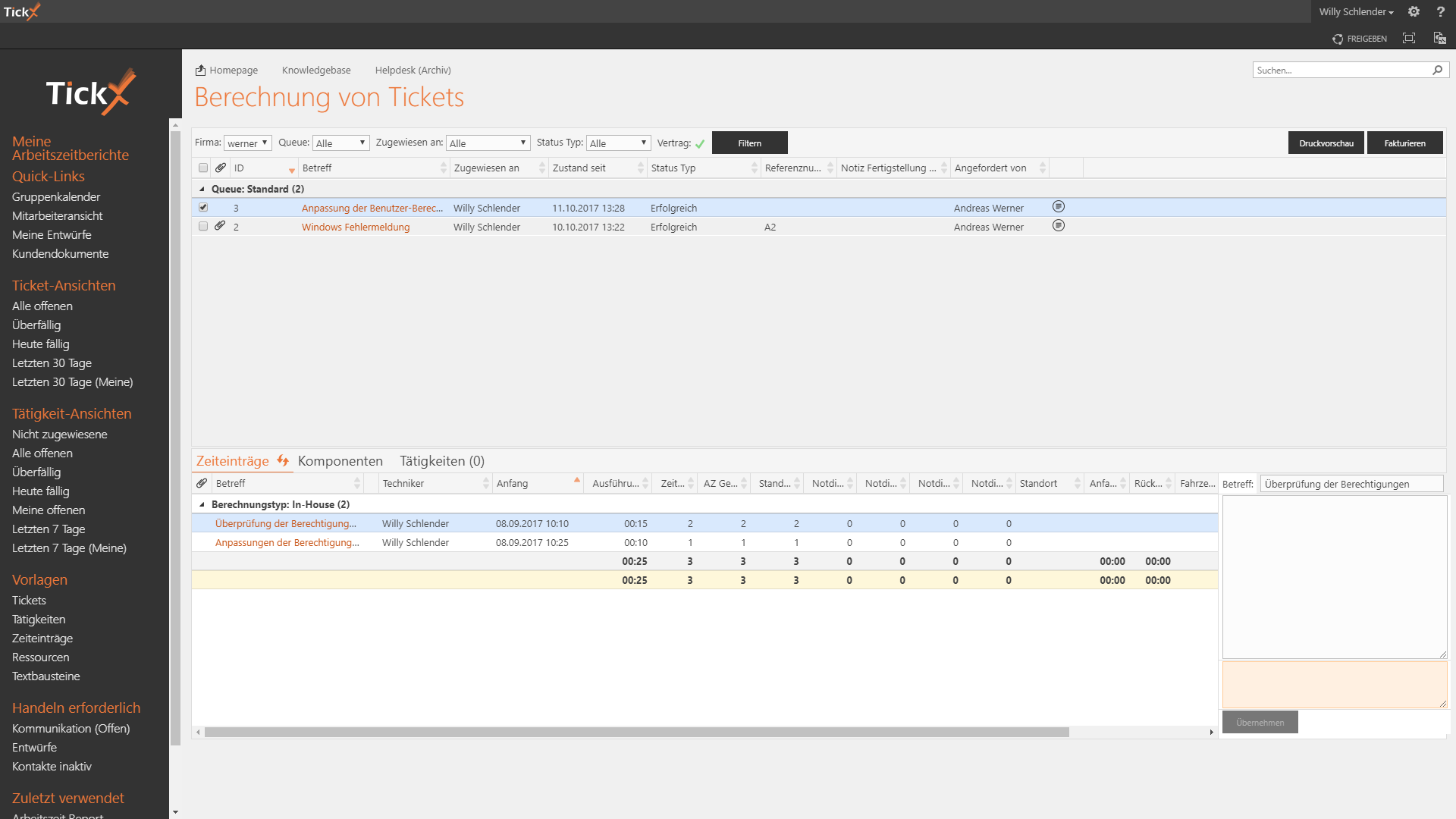
Task: Click attachment paperclip header in tickets grid
Action: tap(221, 168)
